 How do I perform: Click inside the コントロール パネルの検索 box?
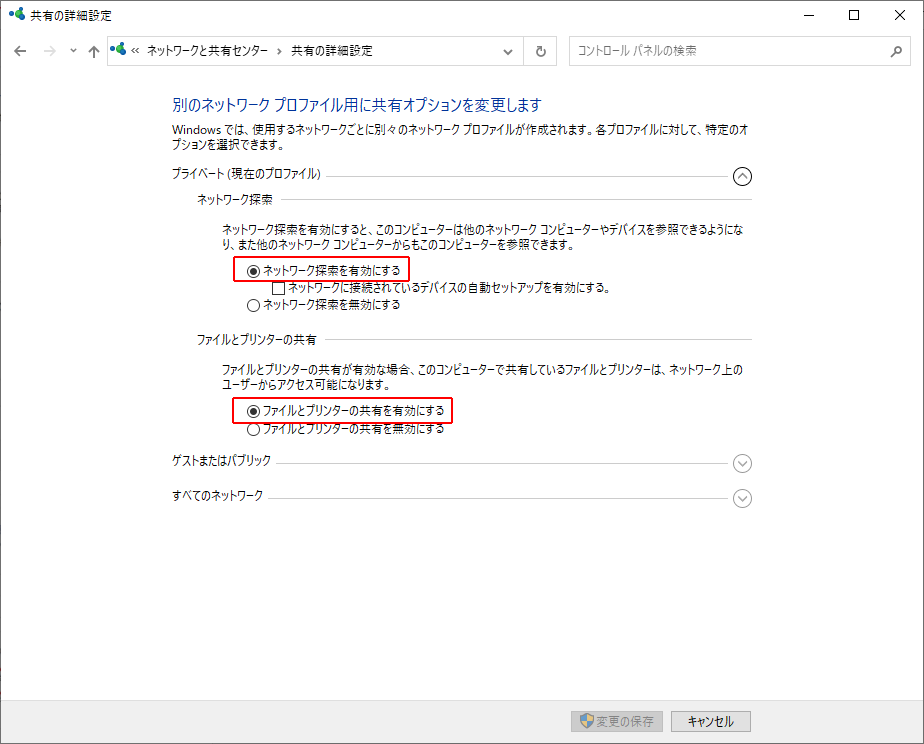pos(725,51)
